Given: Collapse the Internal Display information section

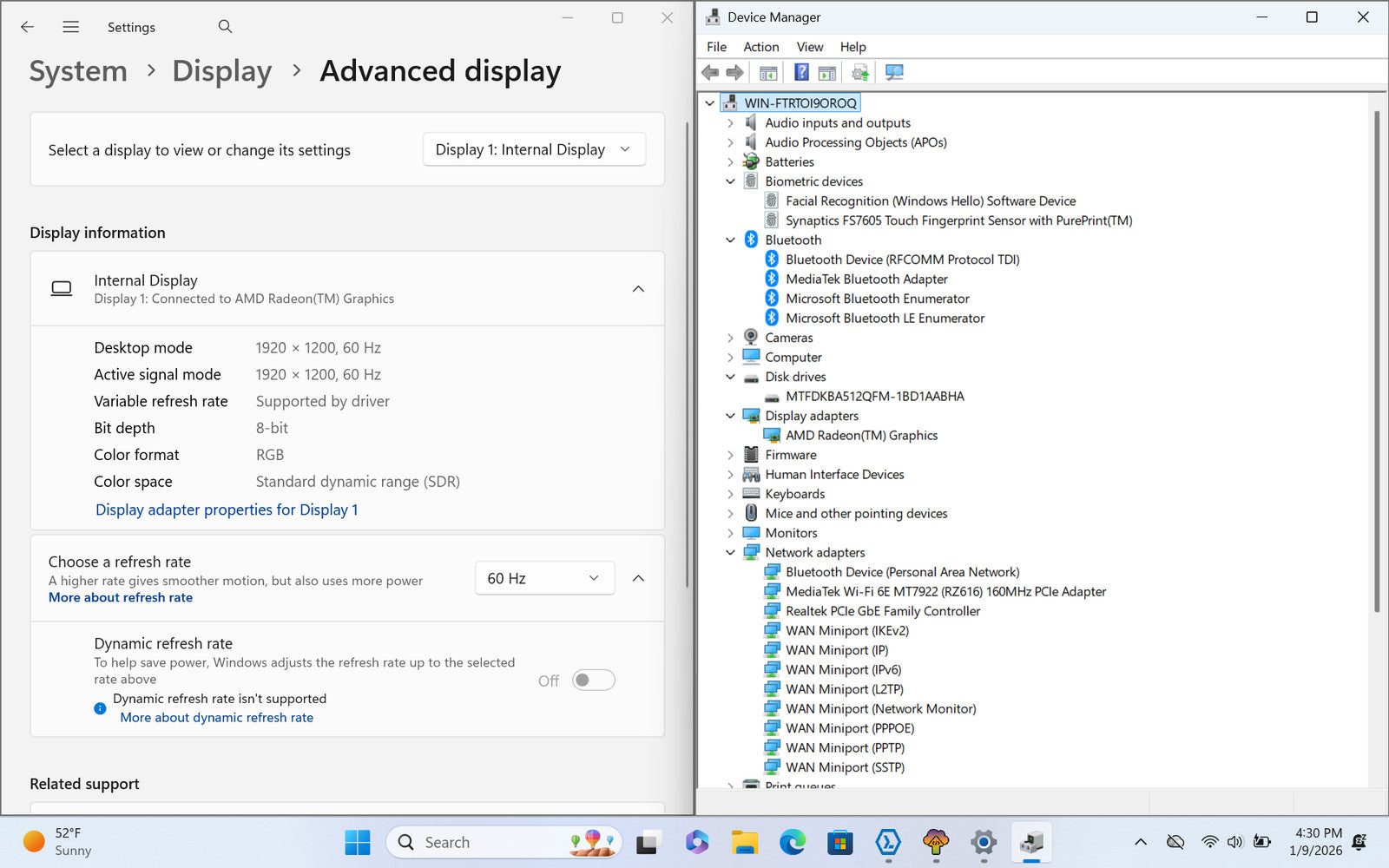Looking at the screenshot, I should point(638,289).
